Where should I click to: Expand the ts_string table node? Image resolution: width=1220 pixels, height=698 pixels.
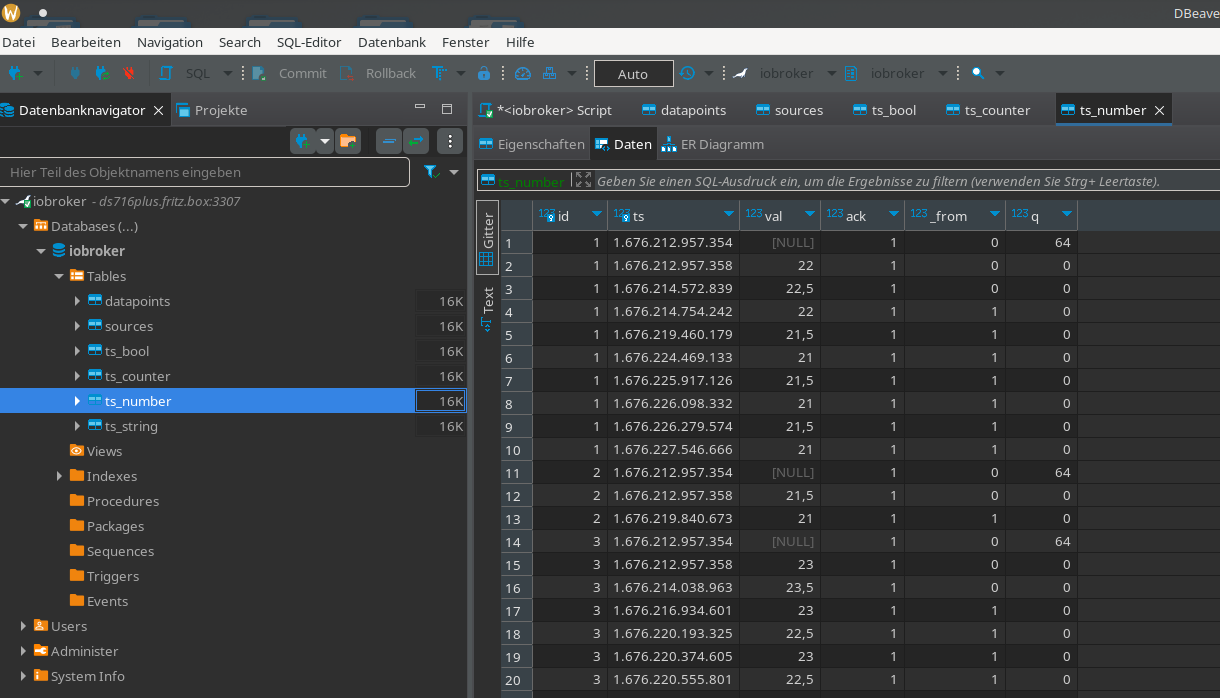click(x=77, y=426)
